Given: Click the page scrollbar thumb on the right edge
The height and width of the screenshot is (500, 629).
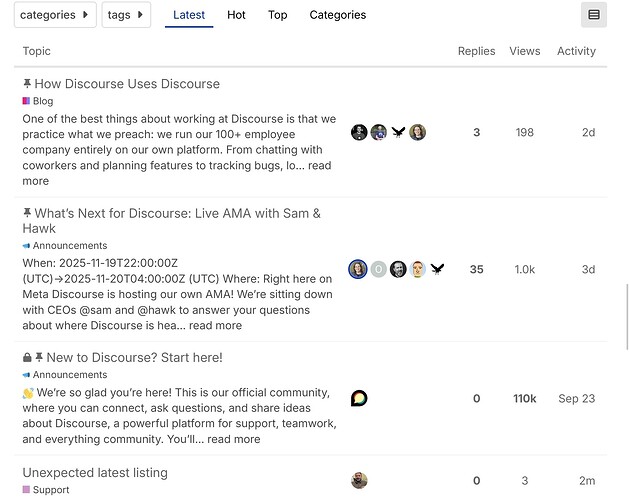Looking at the screenshot, I should pyautogui.click(x=627, y=317).
